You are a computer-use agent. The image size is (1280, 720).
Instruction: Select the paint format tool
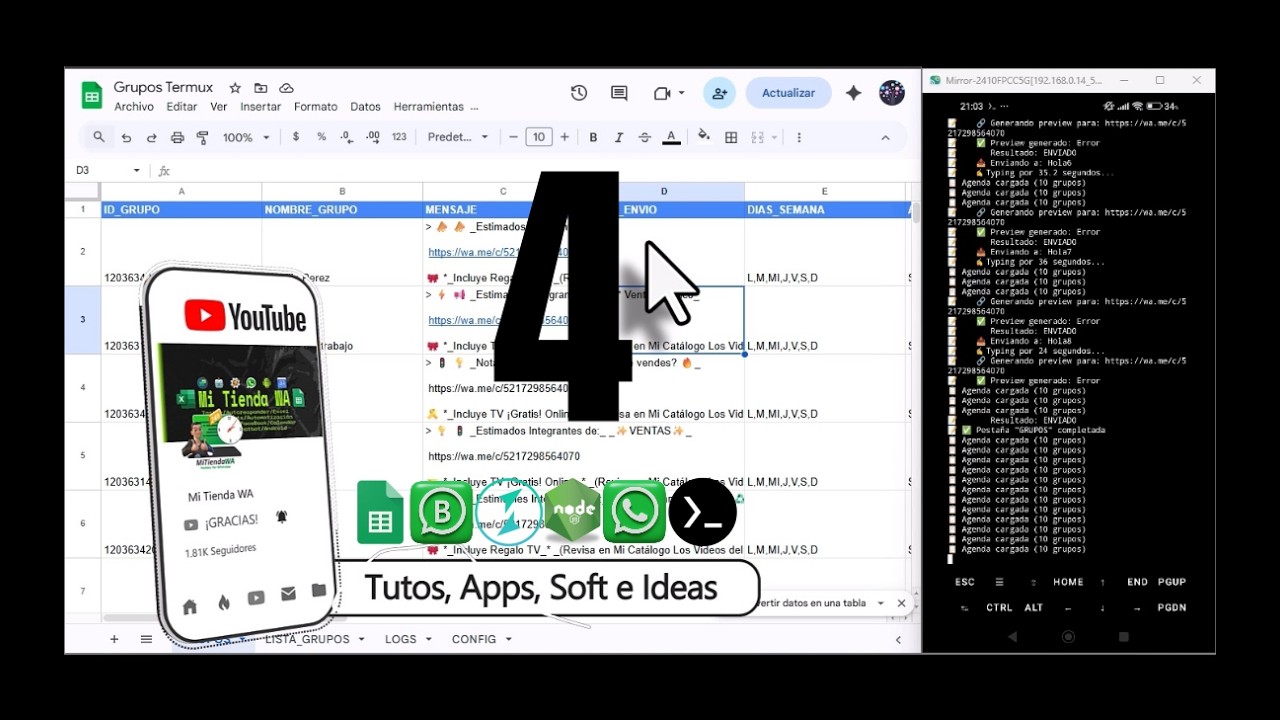coord(202,137)
